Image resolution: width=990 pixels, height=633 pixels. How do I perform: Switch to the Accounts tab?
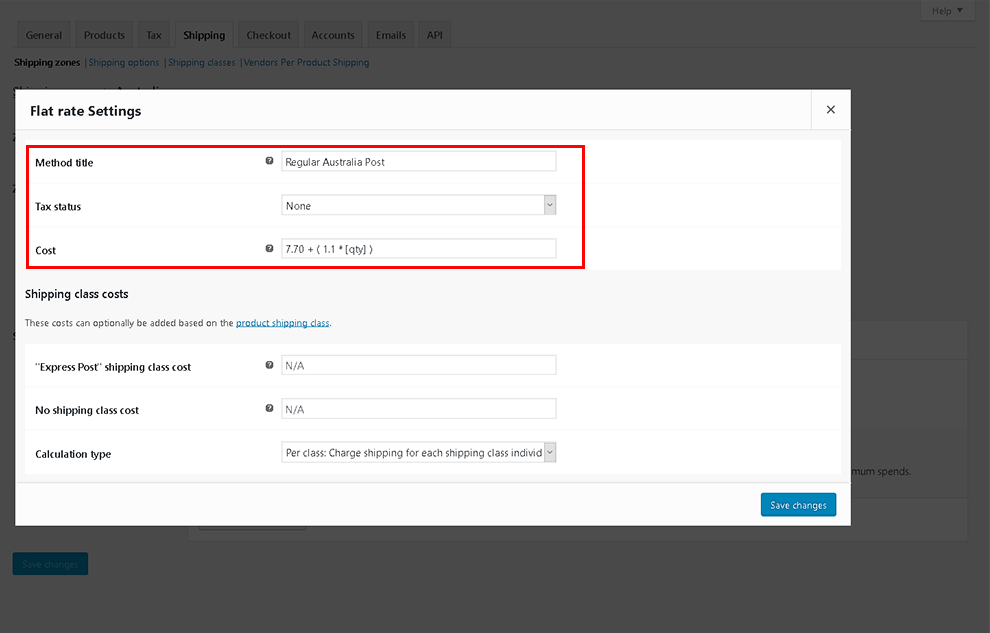tap(333, 35)
